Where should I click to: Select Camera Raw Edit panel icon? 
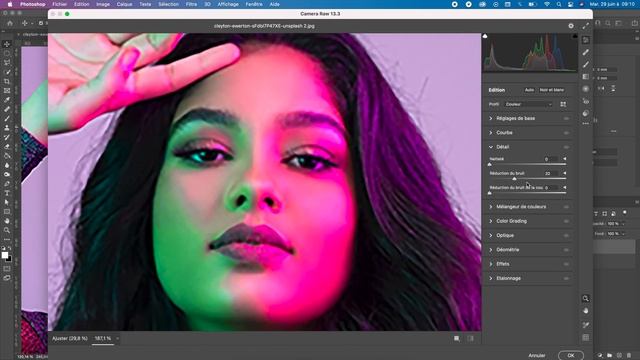pyautogui.click(x=586, y=40)
